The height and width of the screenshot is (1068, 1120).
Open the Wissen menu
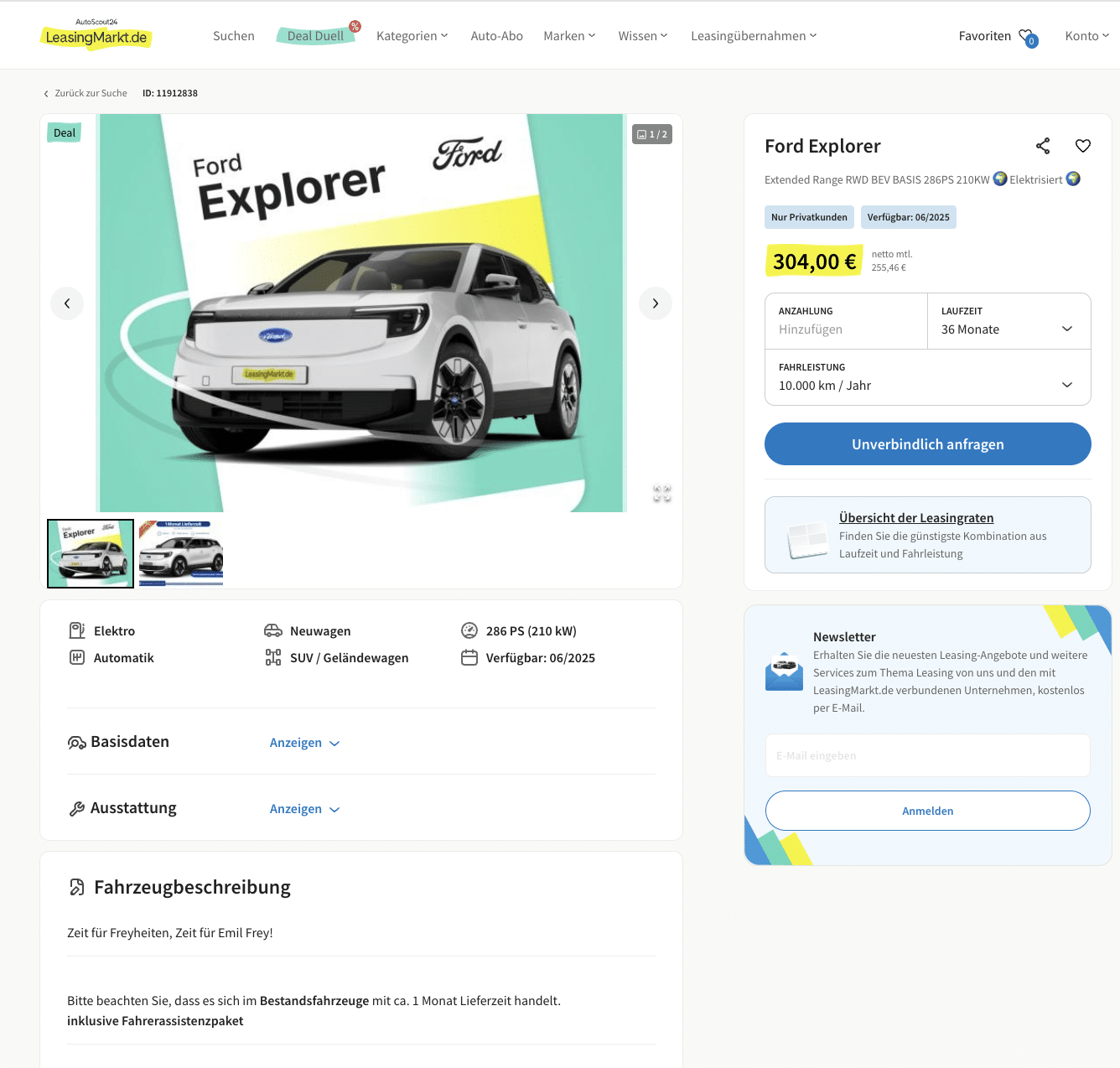tap(643, 36)
